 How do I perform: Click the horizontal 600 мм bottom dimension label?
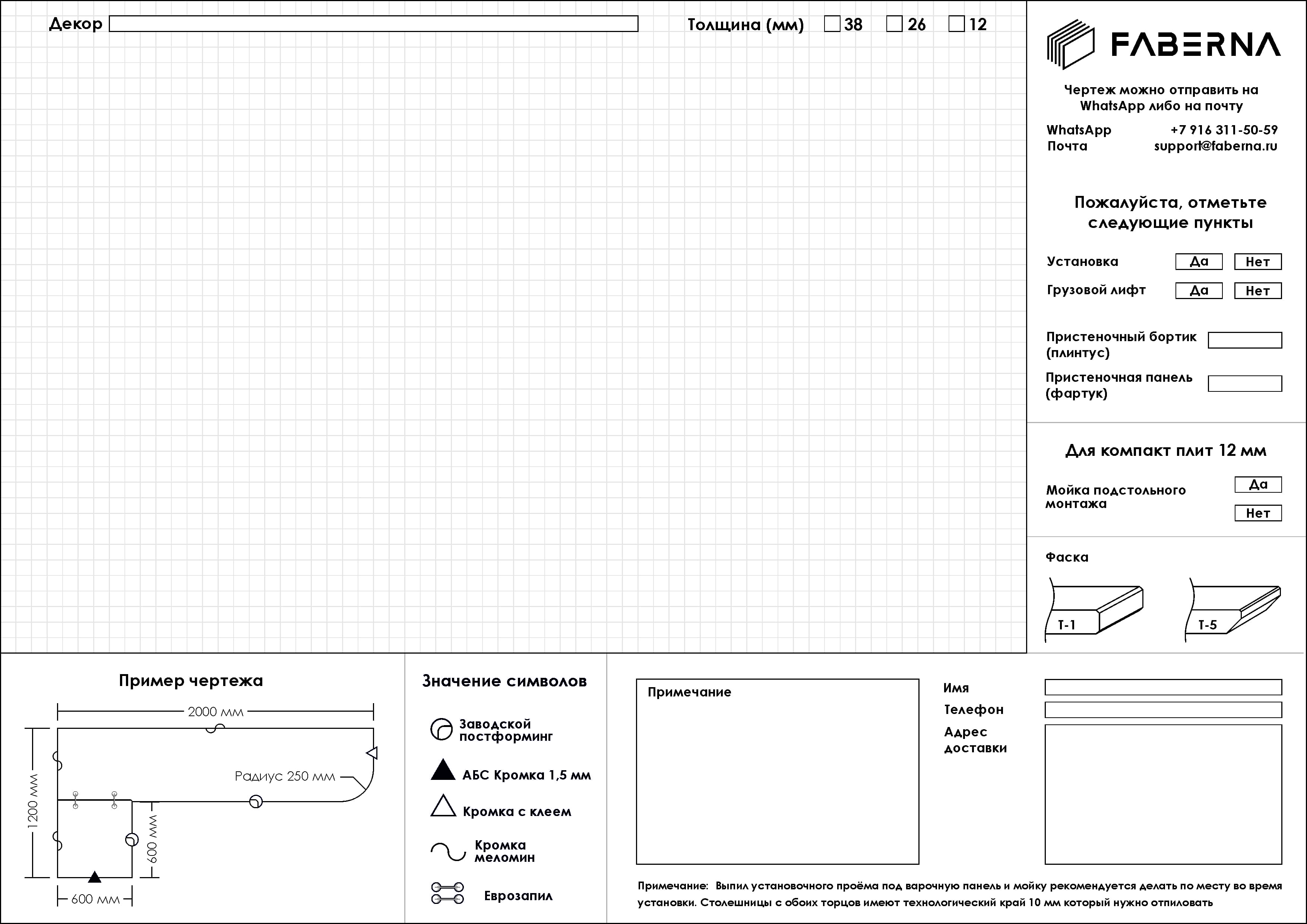click(x=96, y=899)
